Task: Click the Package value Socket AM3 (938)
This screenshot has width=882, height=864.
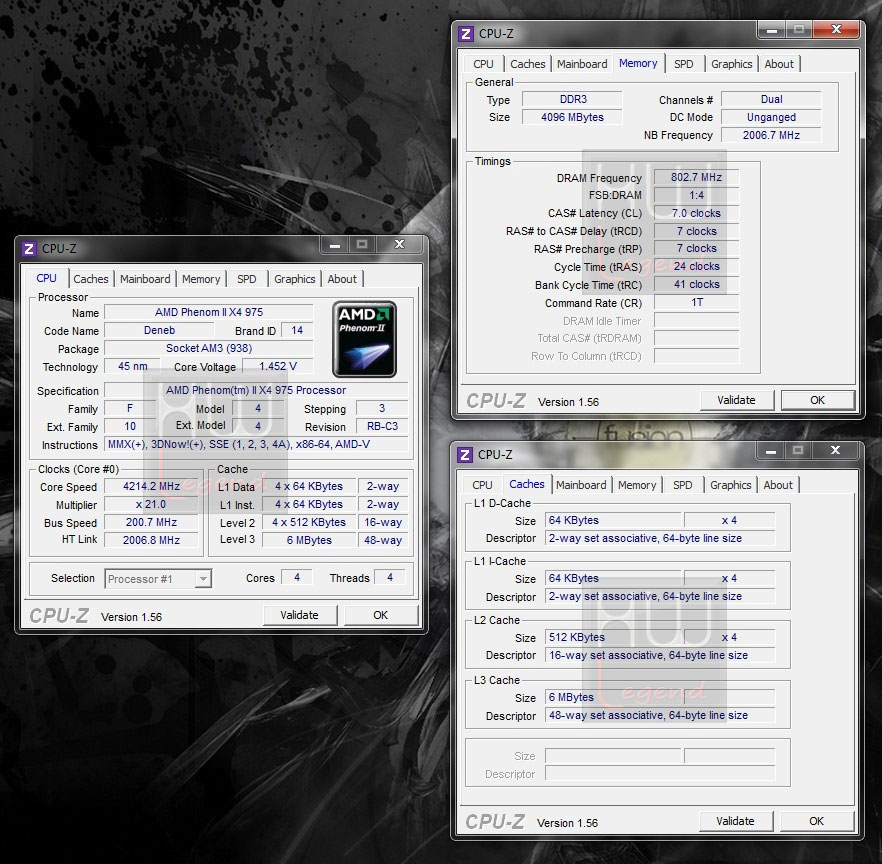Action: pyautogui.click(x=209, y=348)
